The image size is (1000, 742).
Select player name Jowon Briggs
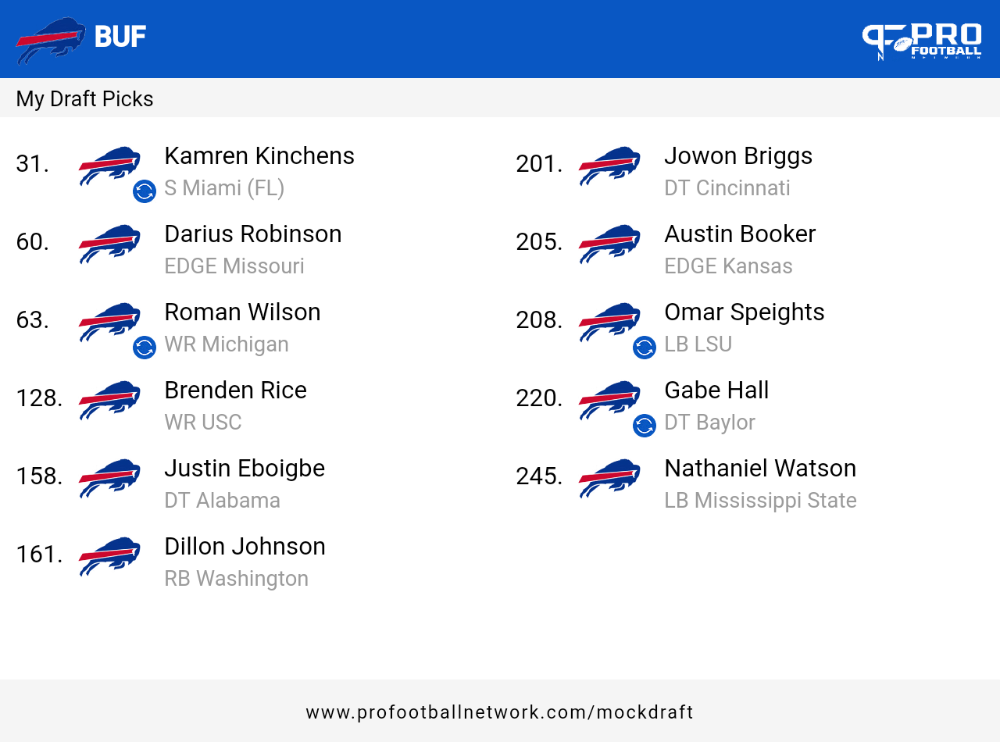(739, 156)
